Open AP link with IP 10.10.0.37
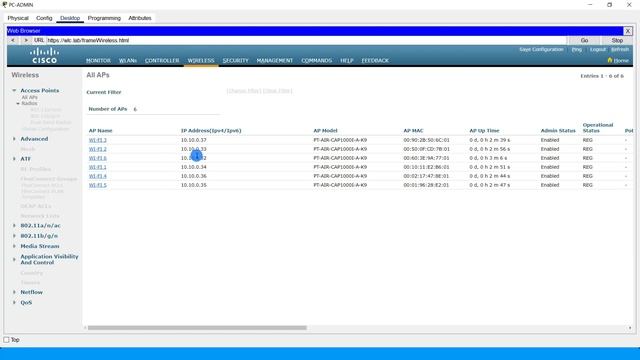 98,140
